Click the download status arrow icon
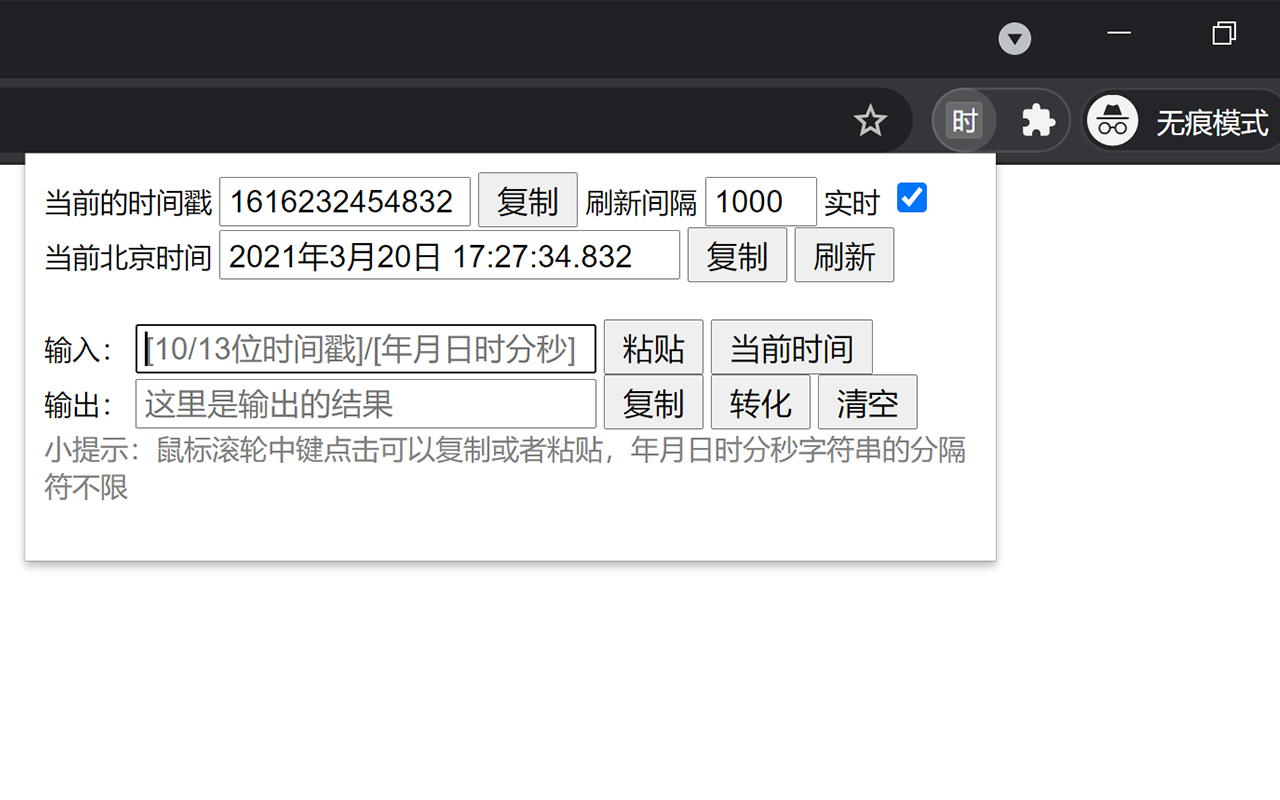 coord(1015,39)
